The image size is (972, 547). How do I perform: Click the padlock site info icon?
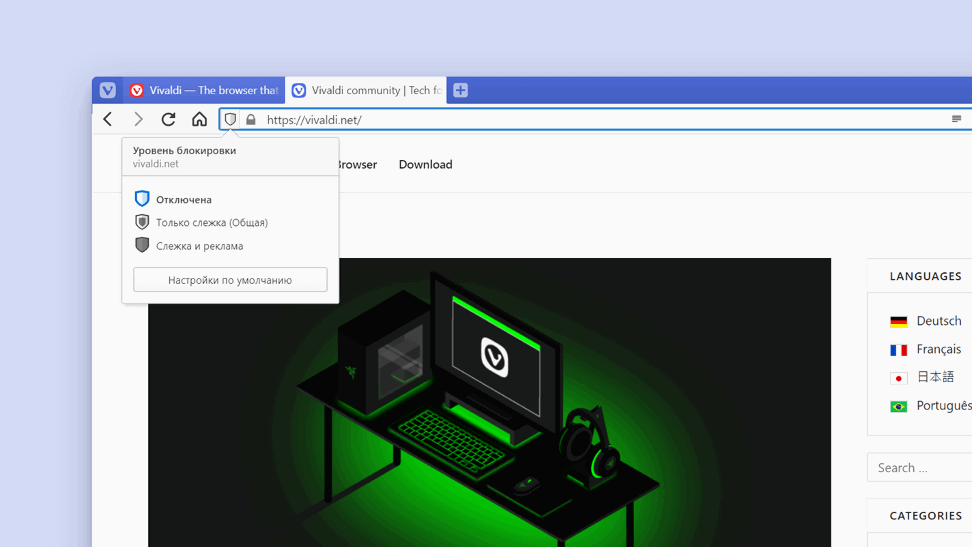tap(250, 120)
